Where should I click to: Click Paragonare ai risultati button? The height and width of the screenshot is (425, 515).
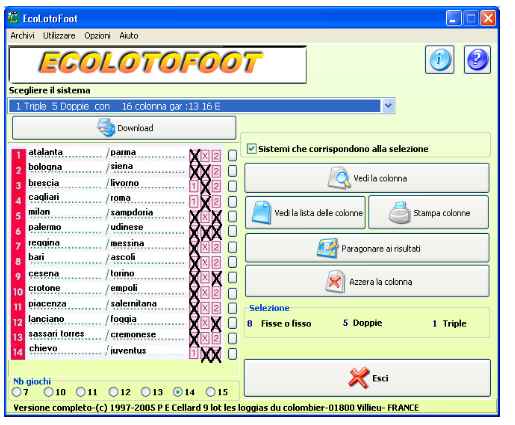(x=367, y=248)
